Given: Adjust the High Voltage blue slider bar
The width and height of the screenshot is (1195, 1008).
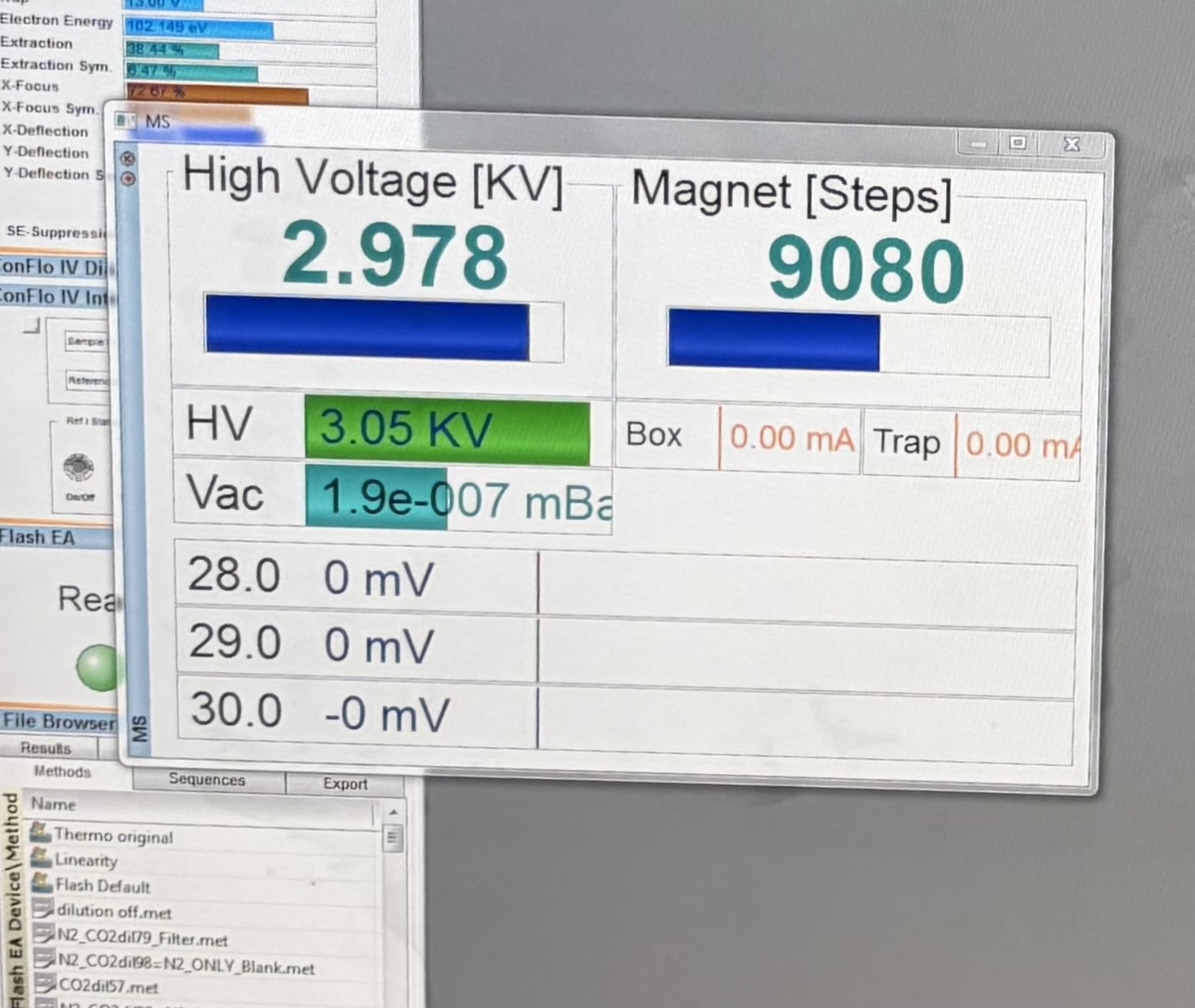Looking at the screenshot, I should point(383,329).
